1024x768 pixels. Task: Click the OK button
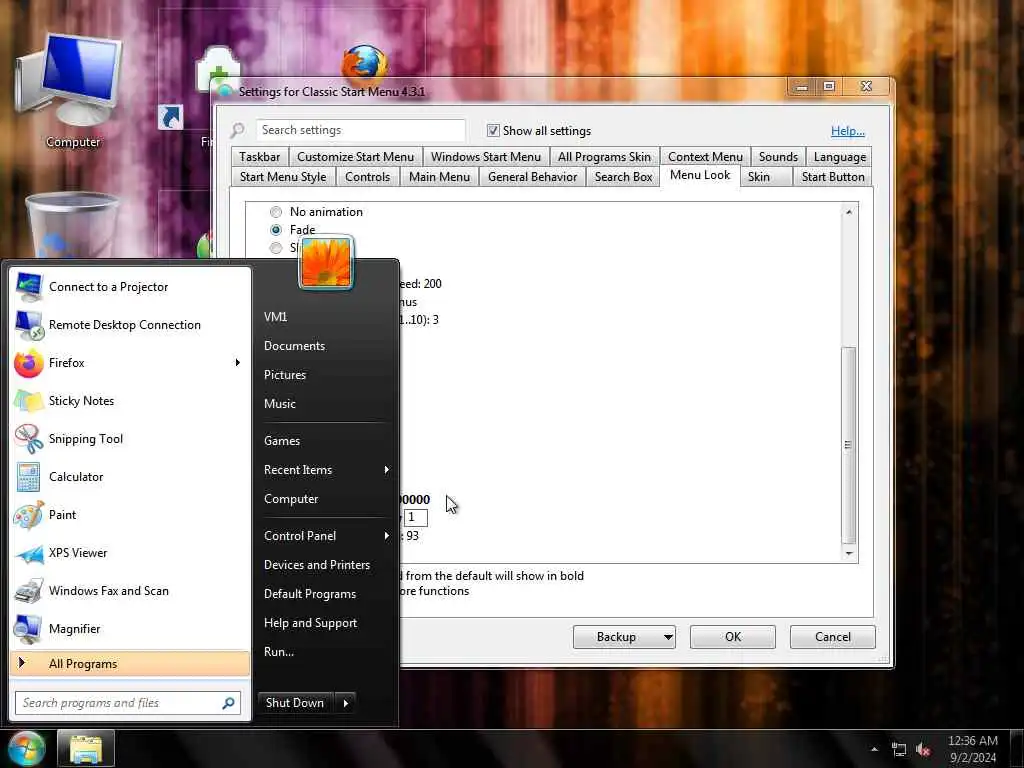point(733,637)
